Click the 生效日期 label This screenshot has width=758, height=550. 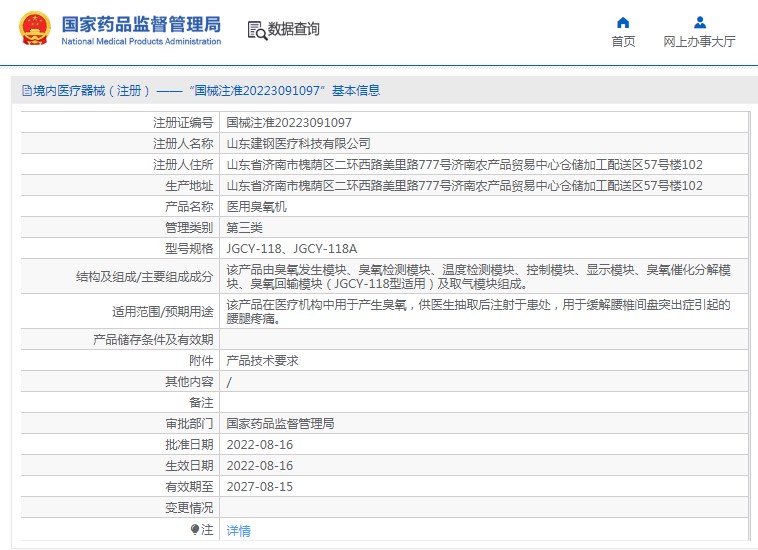click(x=190, y=466)
